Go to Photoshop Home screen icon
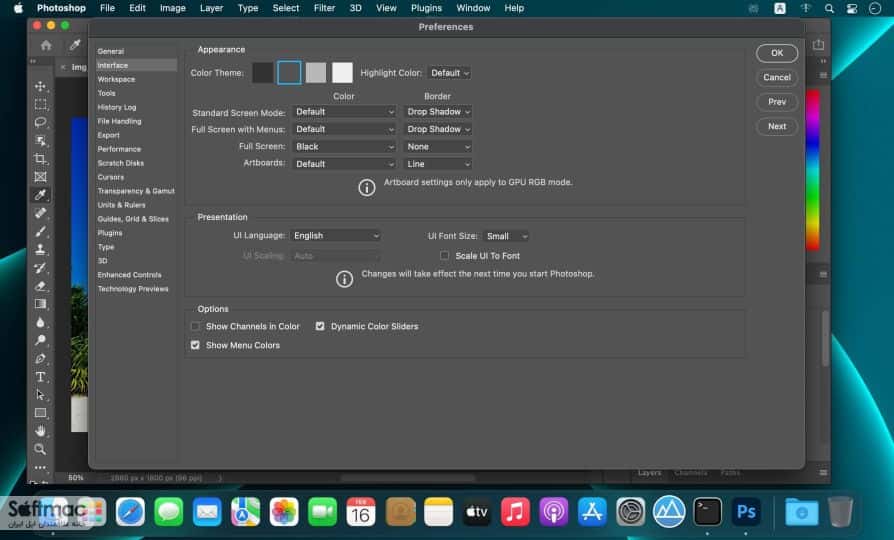This screenshot has width=894, height=540. [x=46, y=46]
